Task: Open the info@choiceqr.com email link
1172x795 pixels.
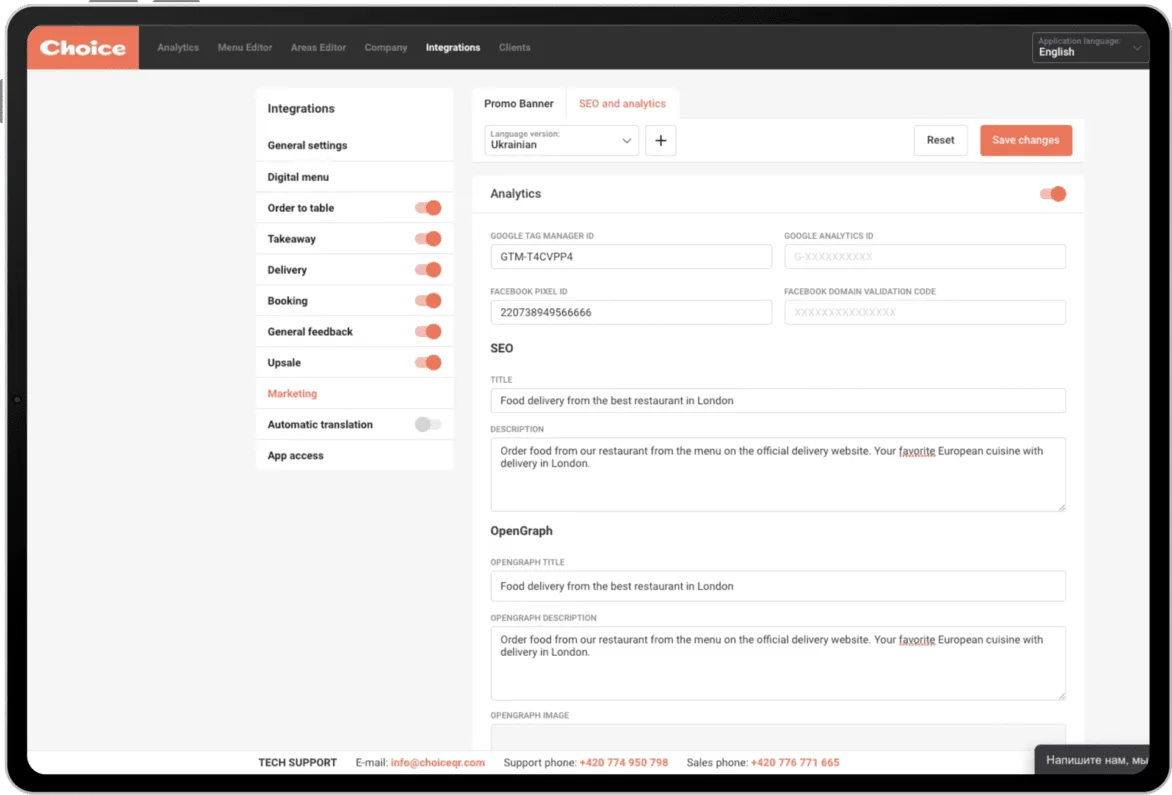Action: 437,763
